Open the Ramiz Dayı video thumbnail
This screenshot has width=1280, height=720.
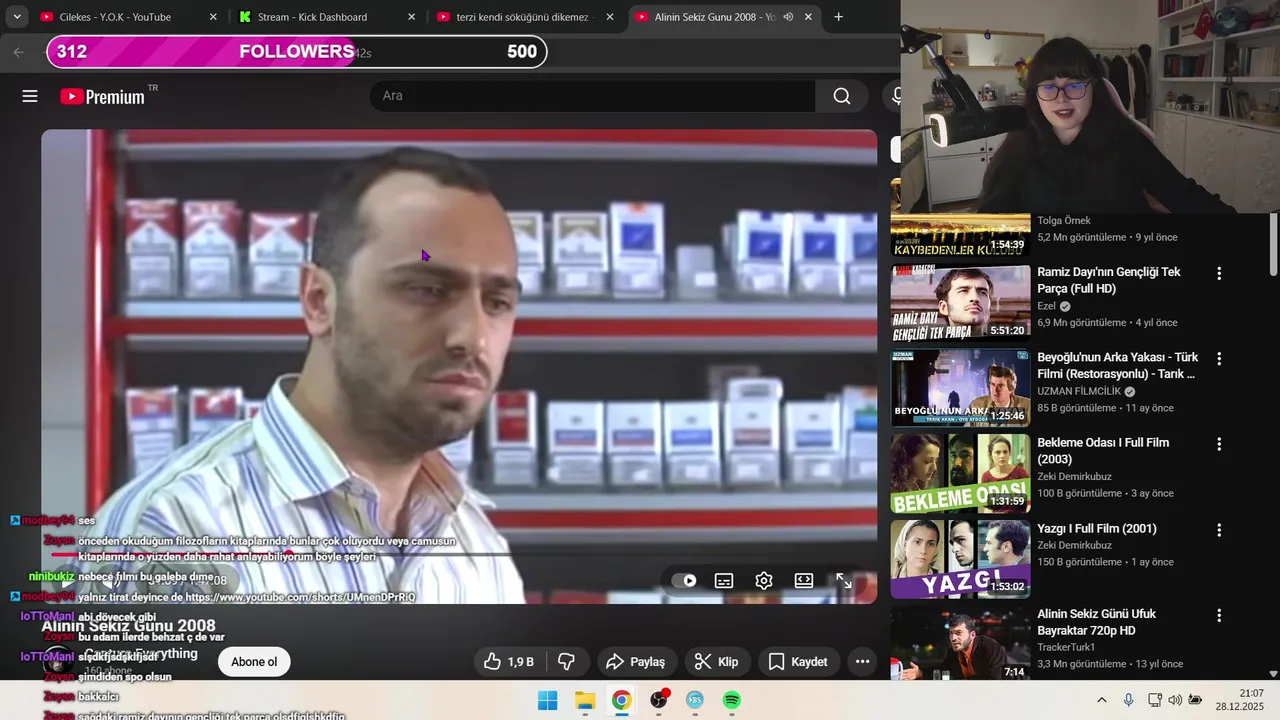tap(960, 302)
